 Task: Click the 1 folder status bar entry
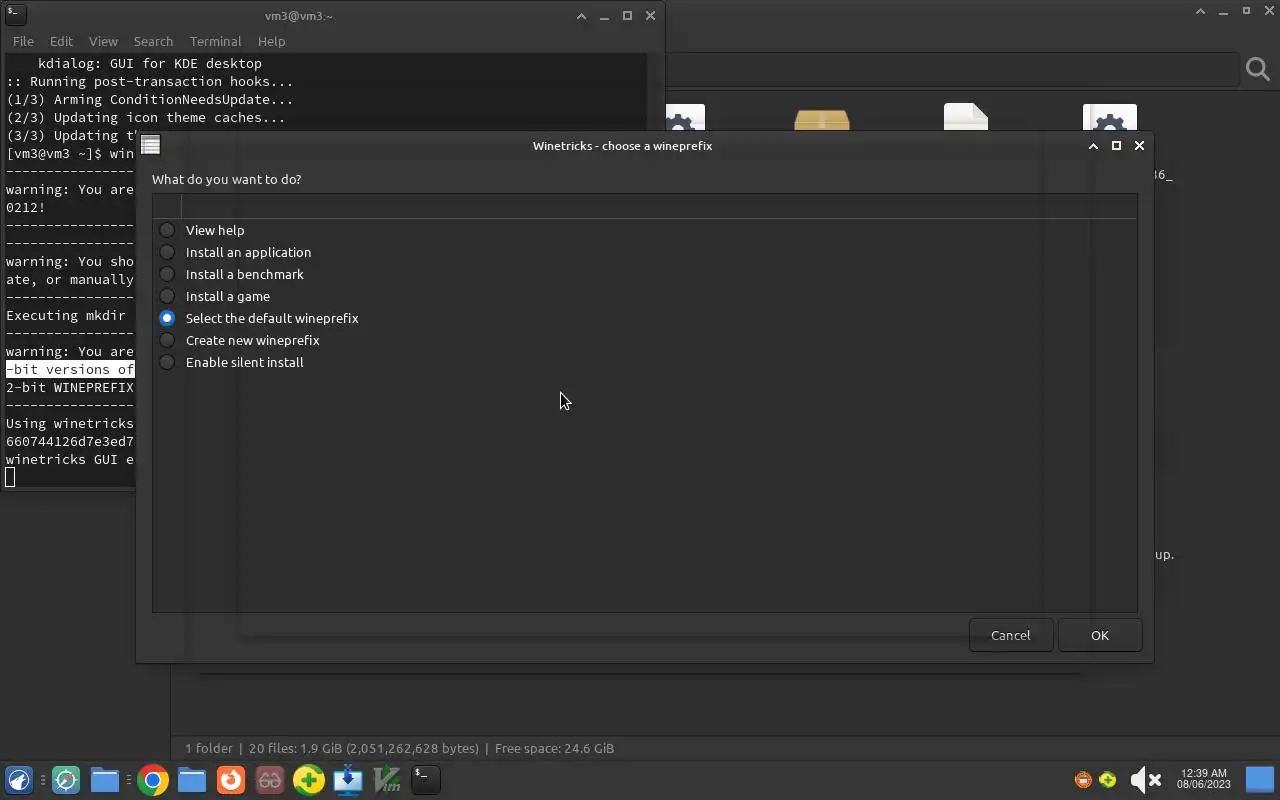tap(208, 748)
